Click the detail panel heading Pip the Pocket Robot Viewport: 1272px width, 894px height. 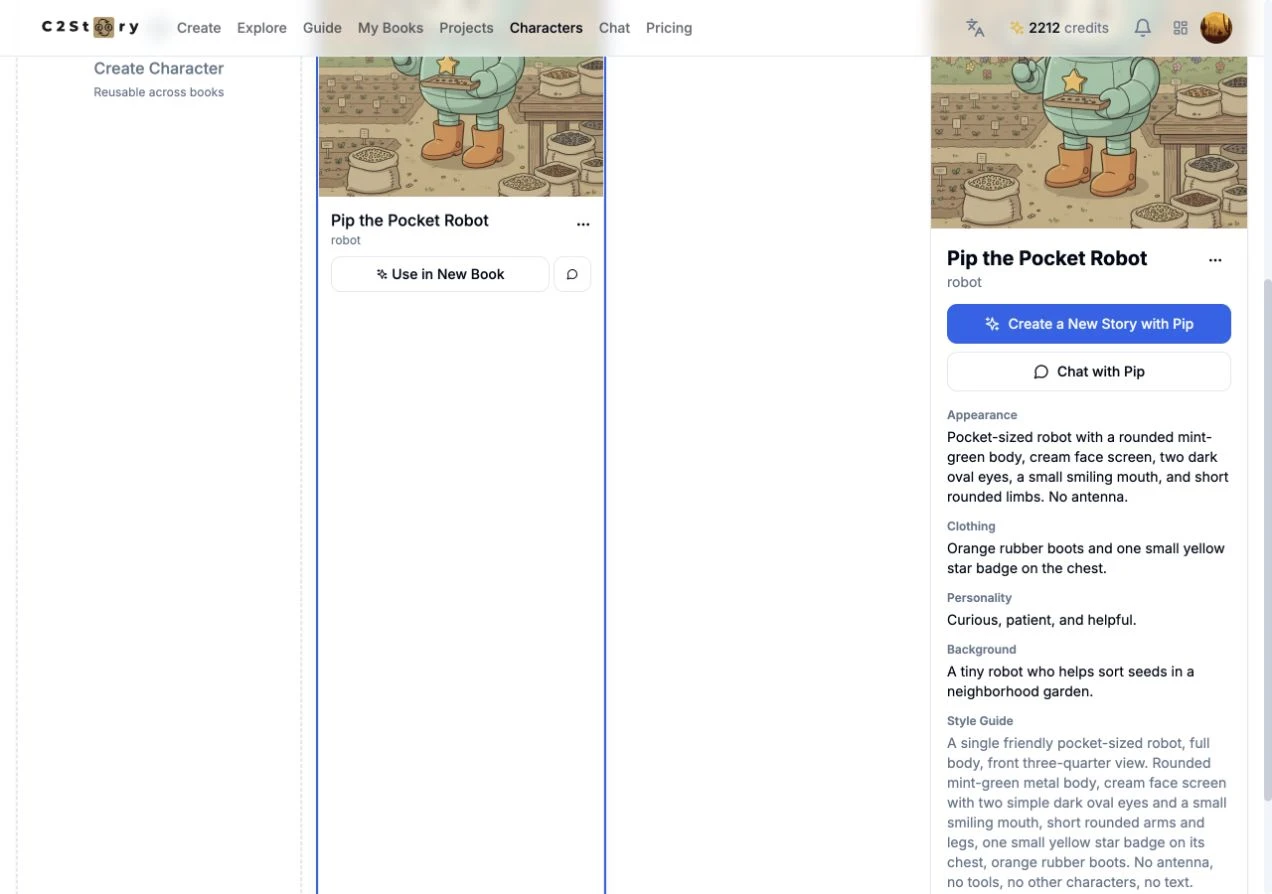point(1047,258)
